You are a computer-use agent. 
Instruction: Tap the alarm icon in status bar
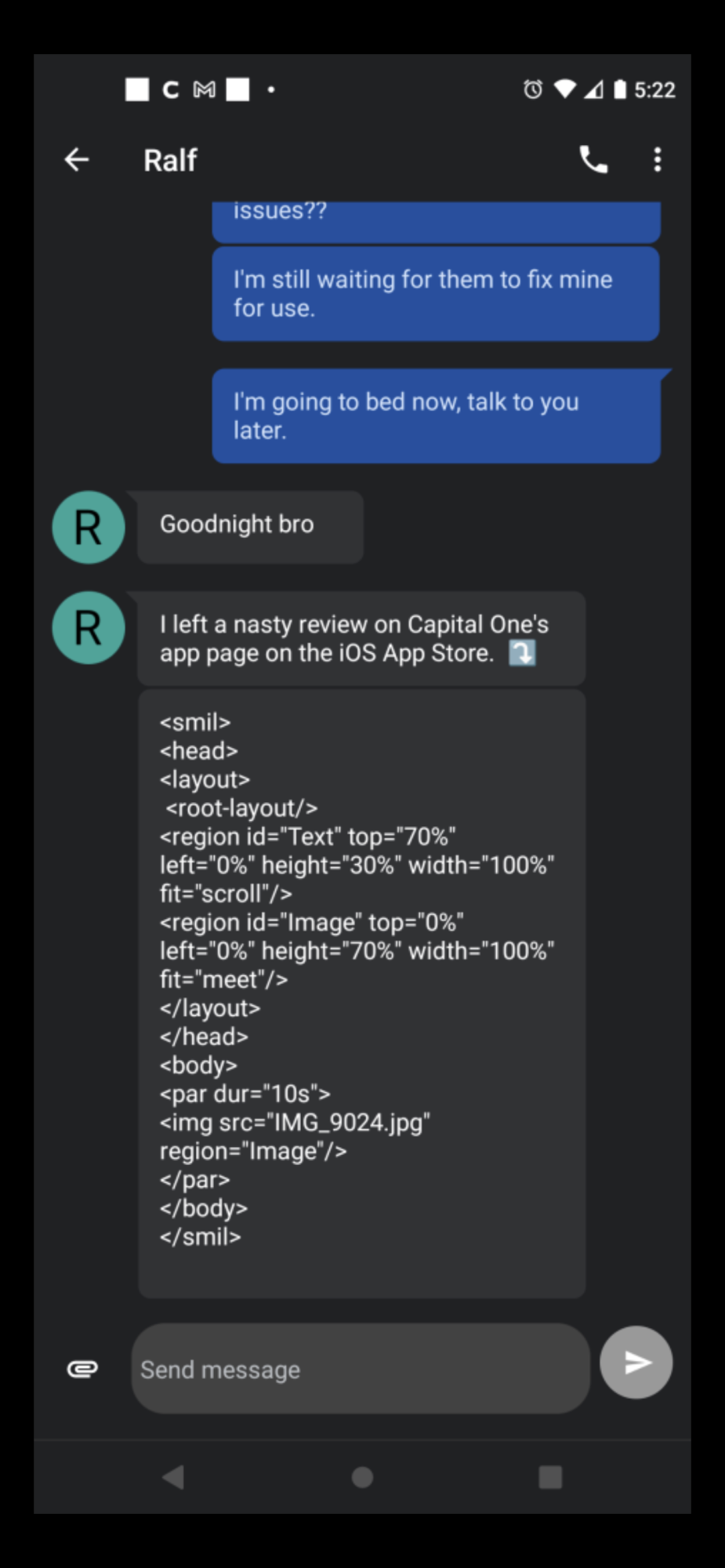tap(533, 89)
